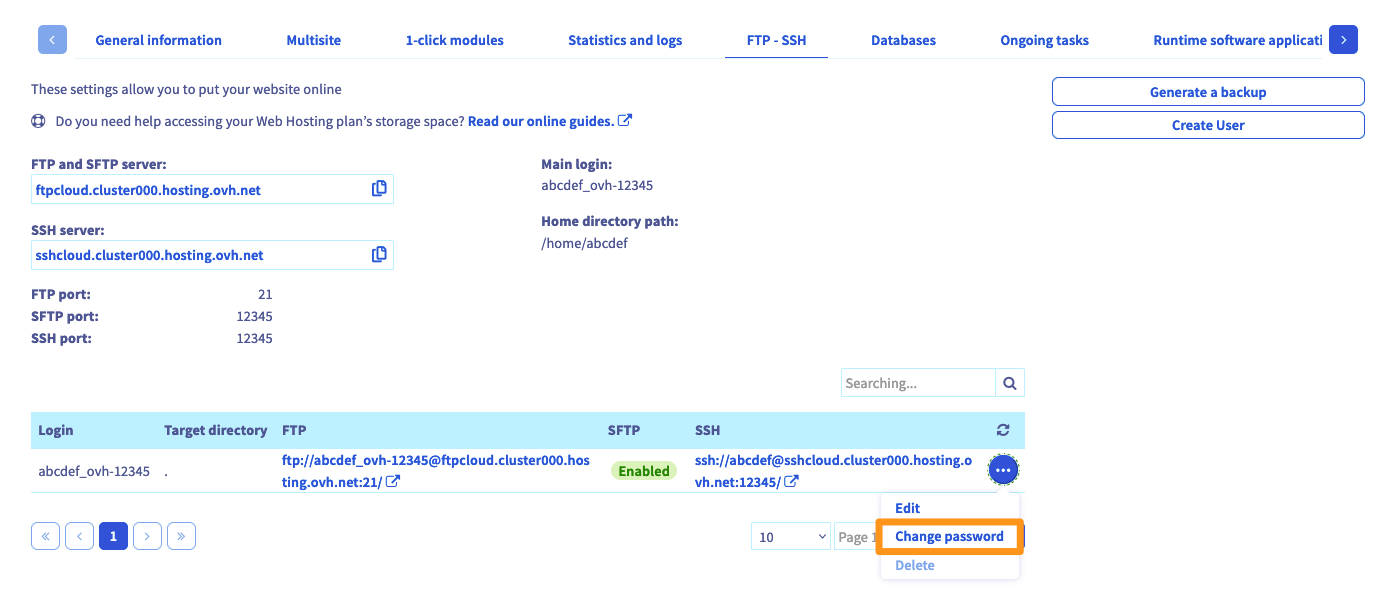Open the Statistics and logs tab

coord(625,41)
